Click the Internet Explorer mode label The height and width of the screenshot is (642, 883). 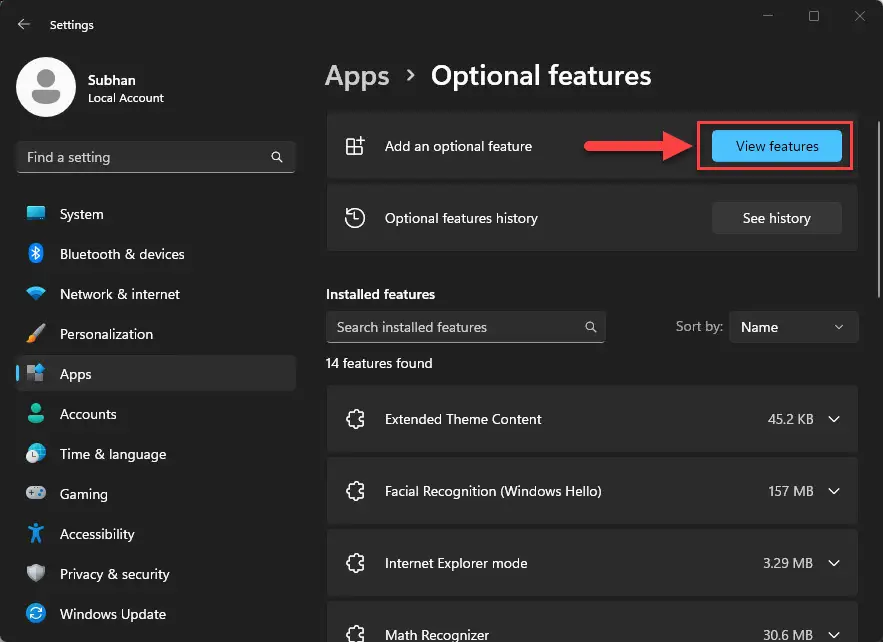point(456,563)
